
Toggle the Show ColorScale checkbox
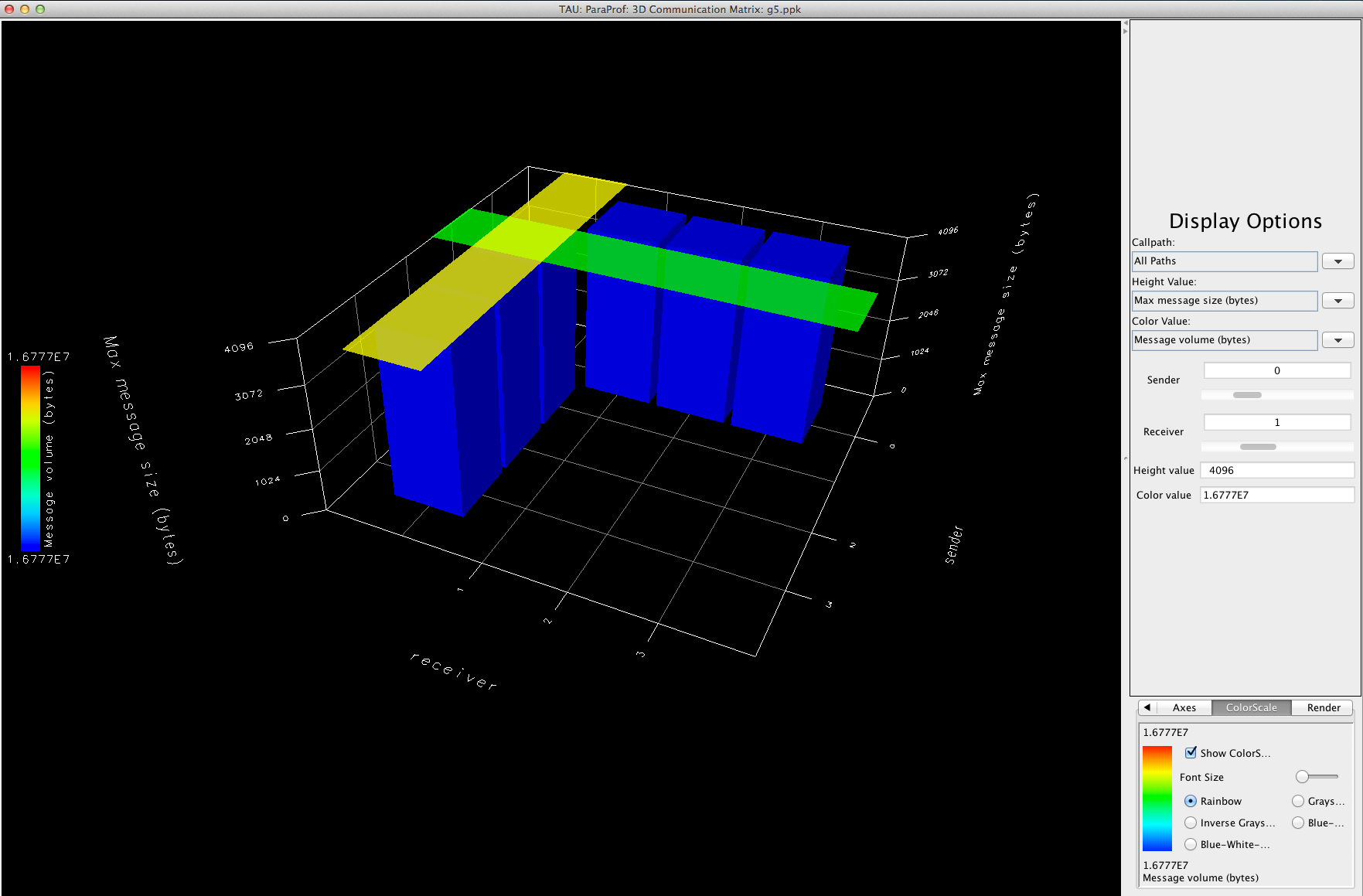coord(1191,753)
